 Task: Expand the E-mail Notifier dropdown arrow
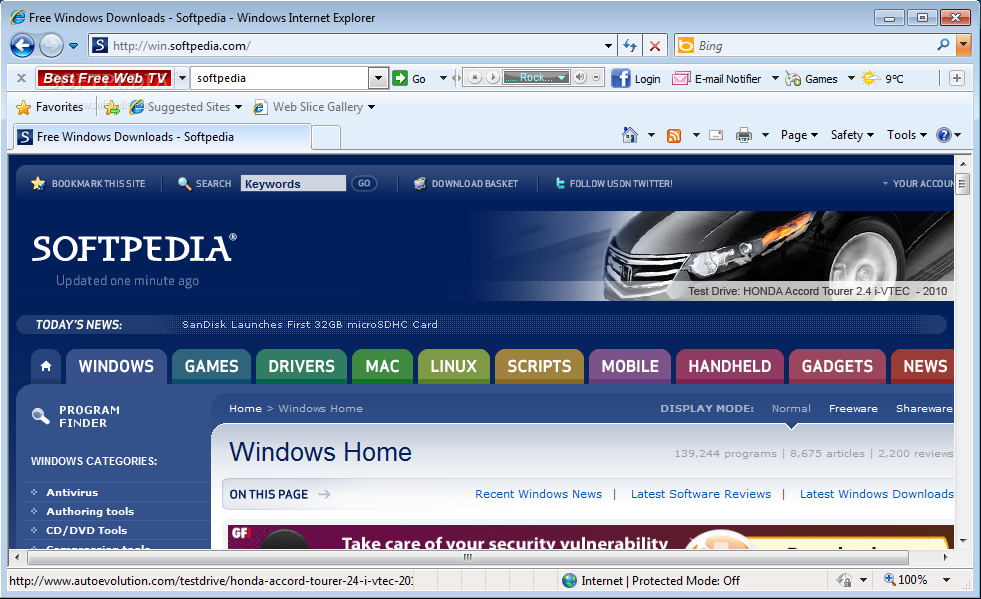click(775, 78)
